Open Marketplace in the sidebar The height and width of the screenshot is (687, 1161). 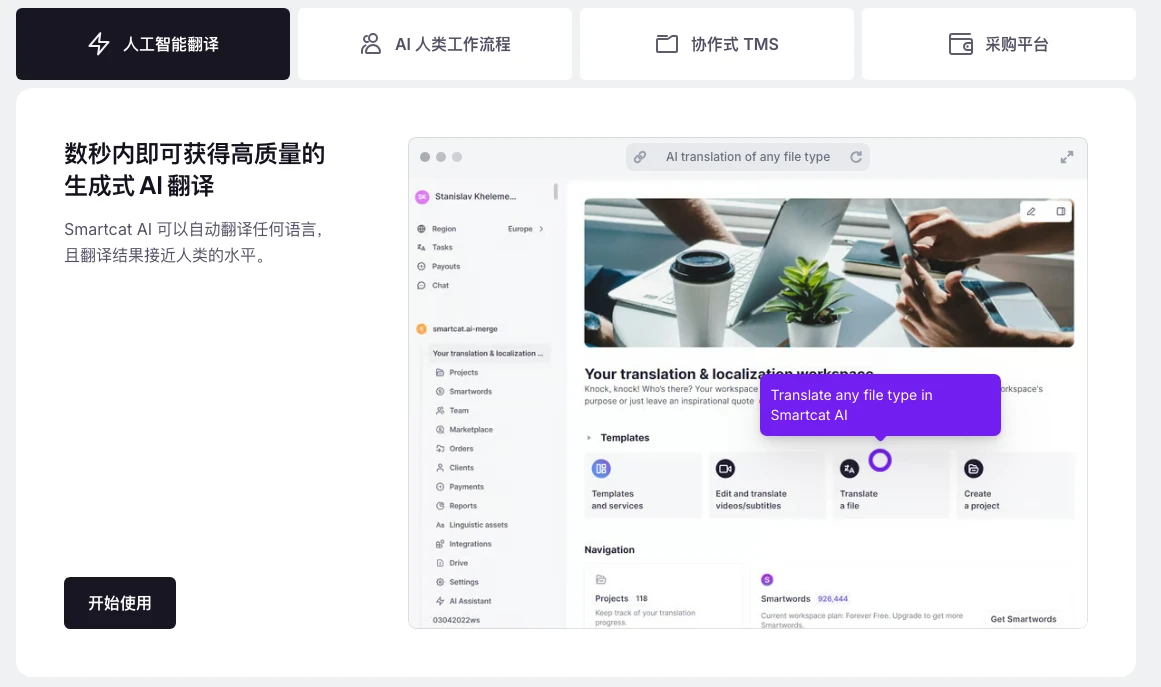471,429
